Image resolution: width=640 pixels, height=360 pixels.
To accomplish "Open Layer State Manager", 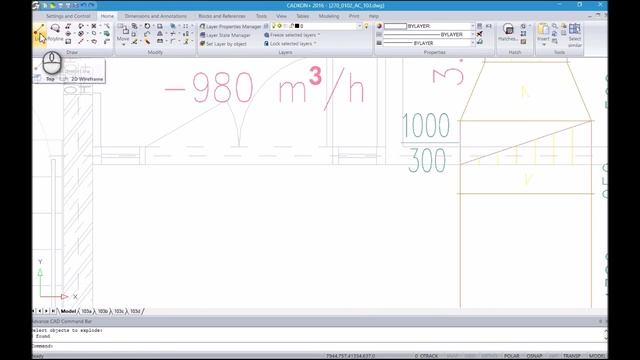I will pos(225,35).
